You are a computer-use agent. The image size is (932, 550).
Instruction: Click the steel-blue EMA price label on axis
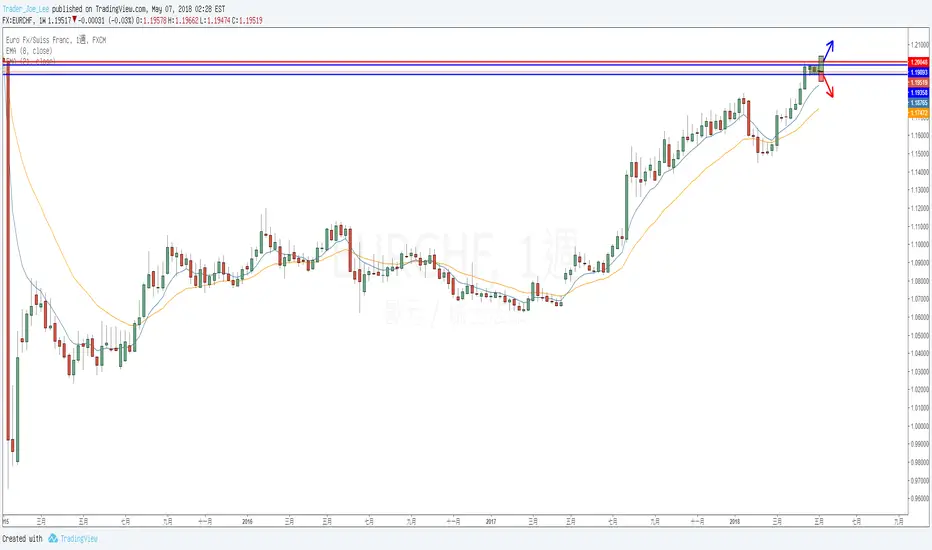pyautogui.click(x=918, y=102)
